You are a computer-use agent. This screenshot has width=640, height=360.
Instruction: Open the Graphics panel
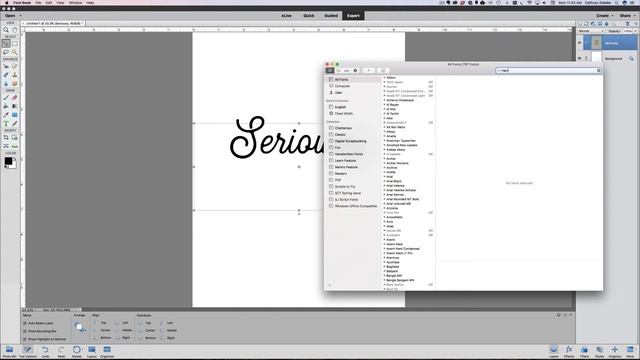[615, 351]
